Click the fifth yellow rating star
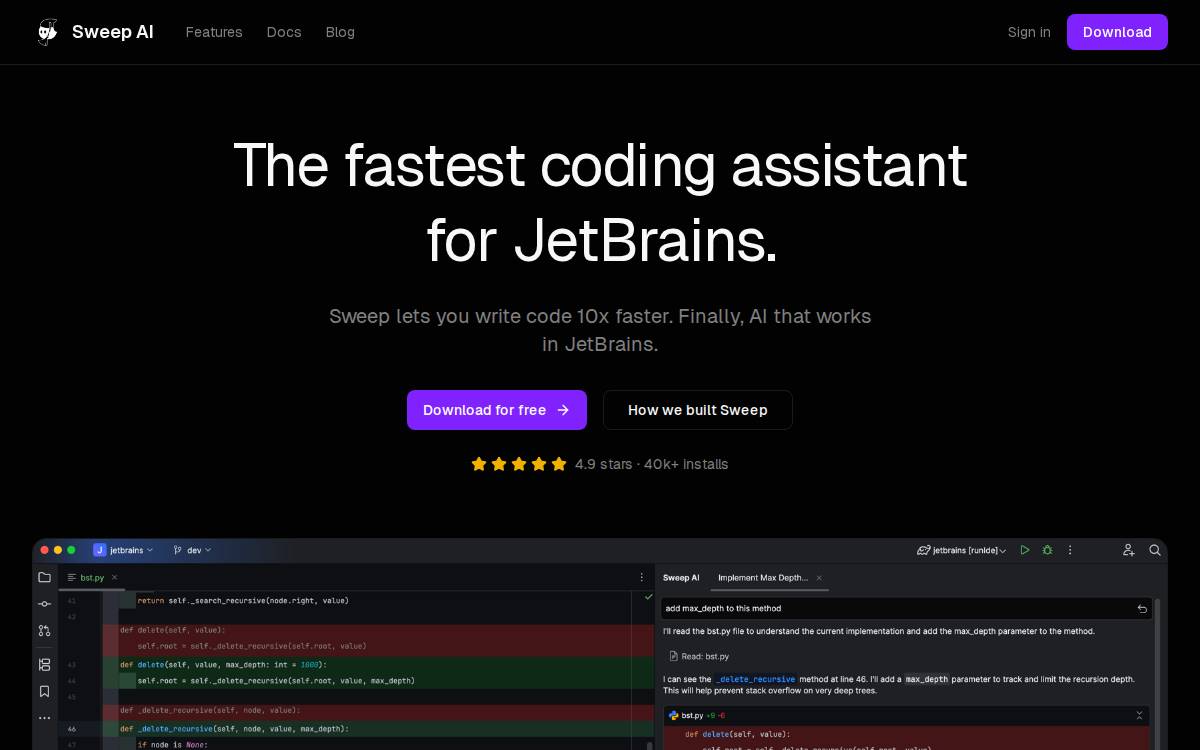The height and width of the screenshot is (750, 1200). [559, 464]
